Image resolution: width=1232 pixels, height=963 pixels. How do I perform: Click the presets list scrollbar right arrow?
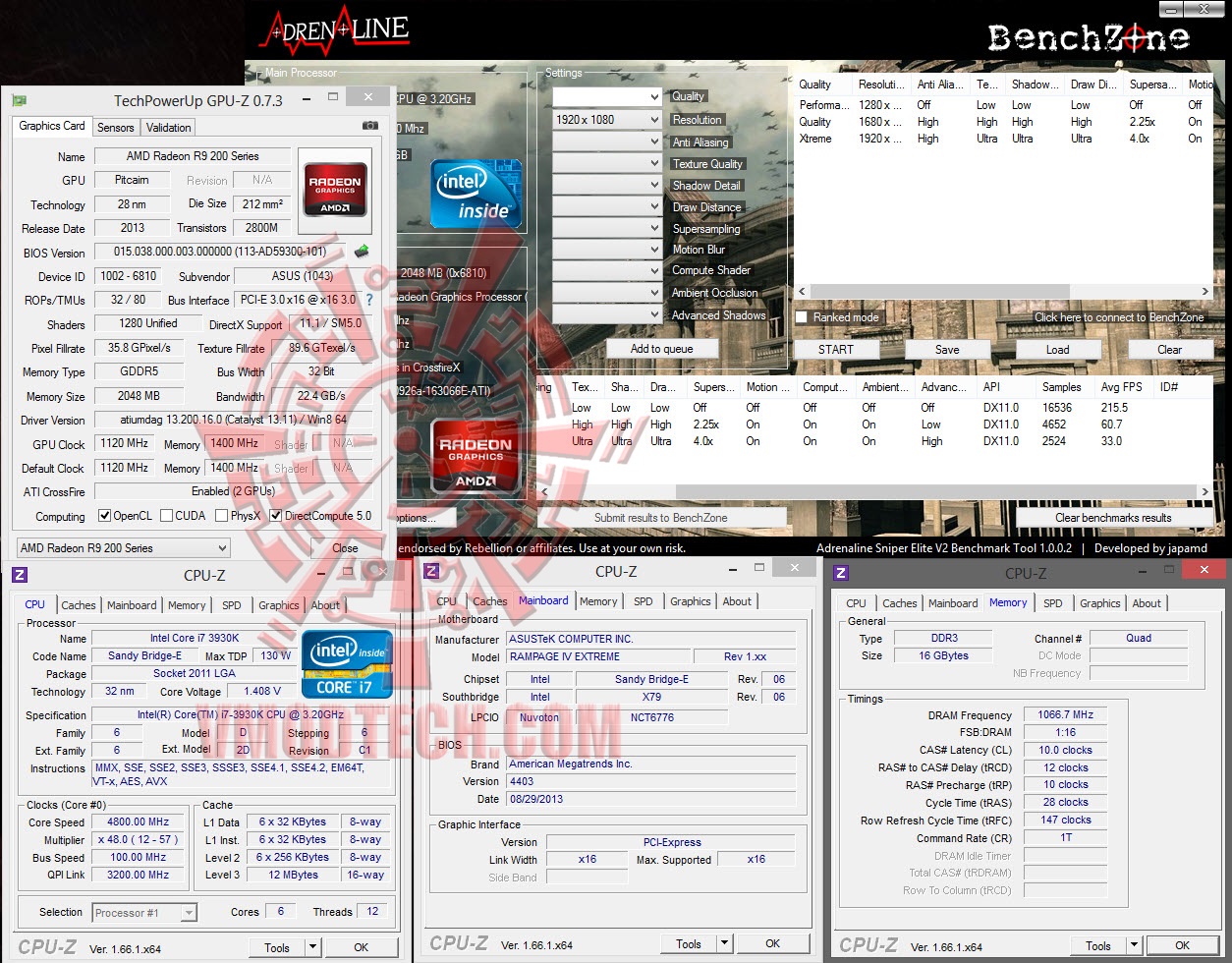pos(1205,292)
